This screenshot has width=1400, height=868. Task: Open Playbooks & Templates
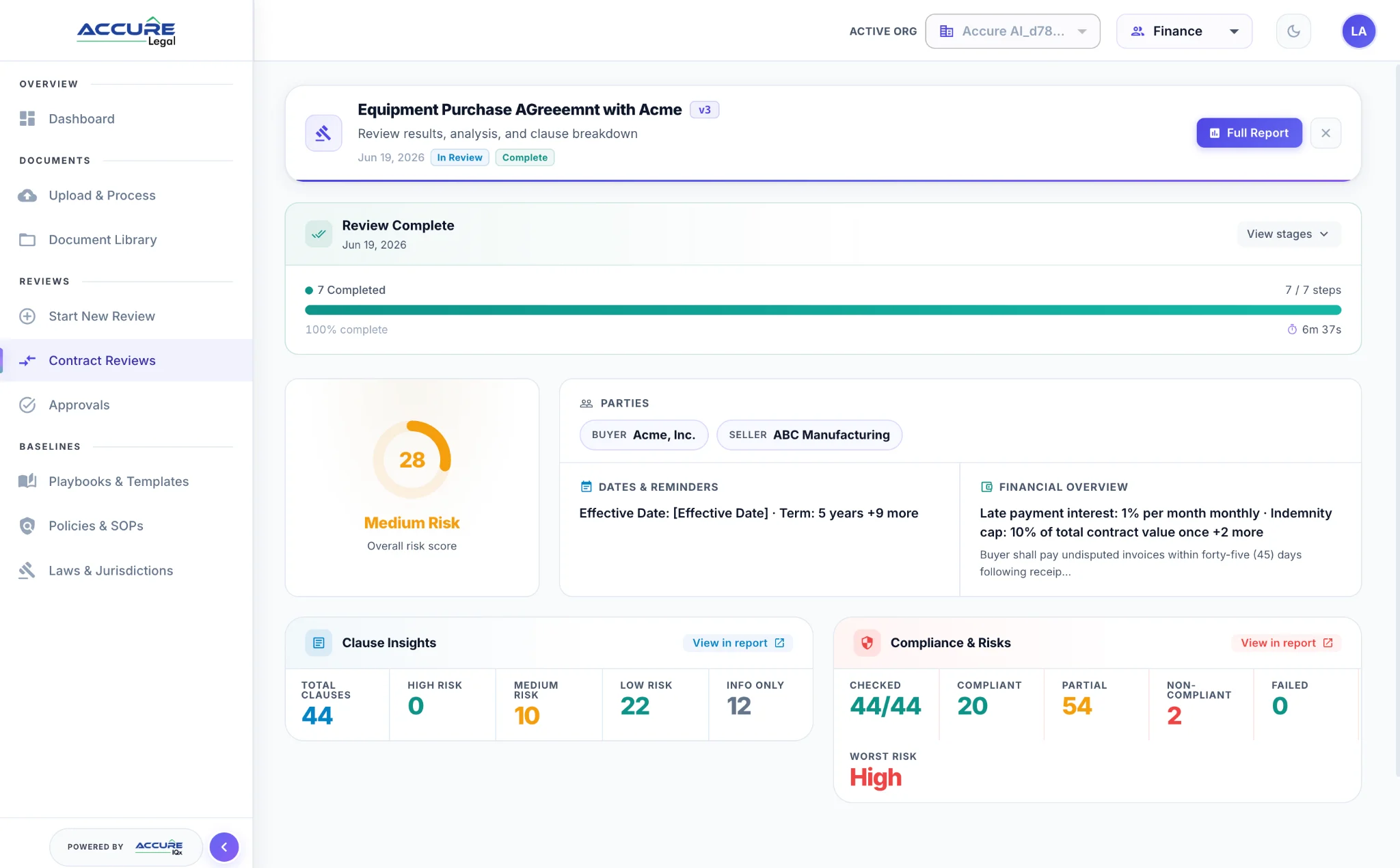pyautogui.click(x=126, y=482)
